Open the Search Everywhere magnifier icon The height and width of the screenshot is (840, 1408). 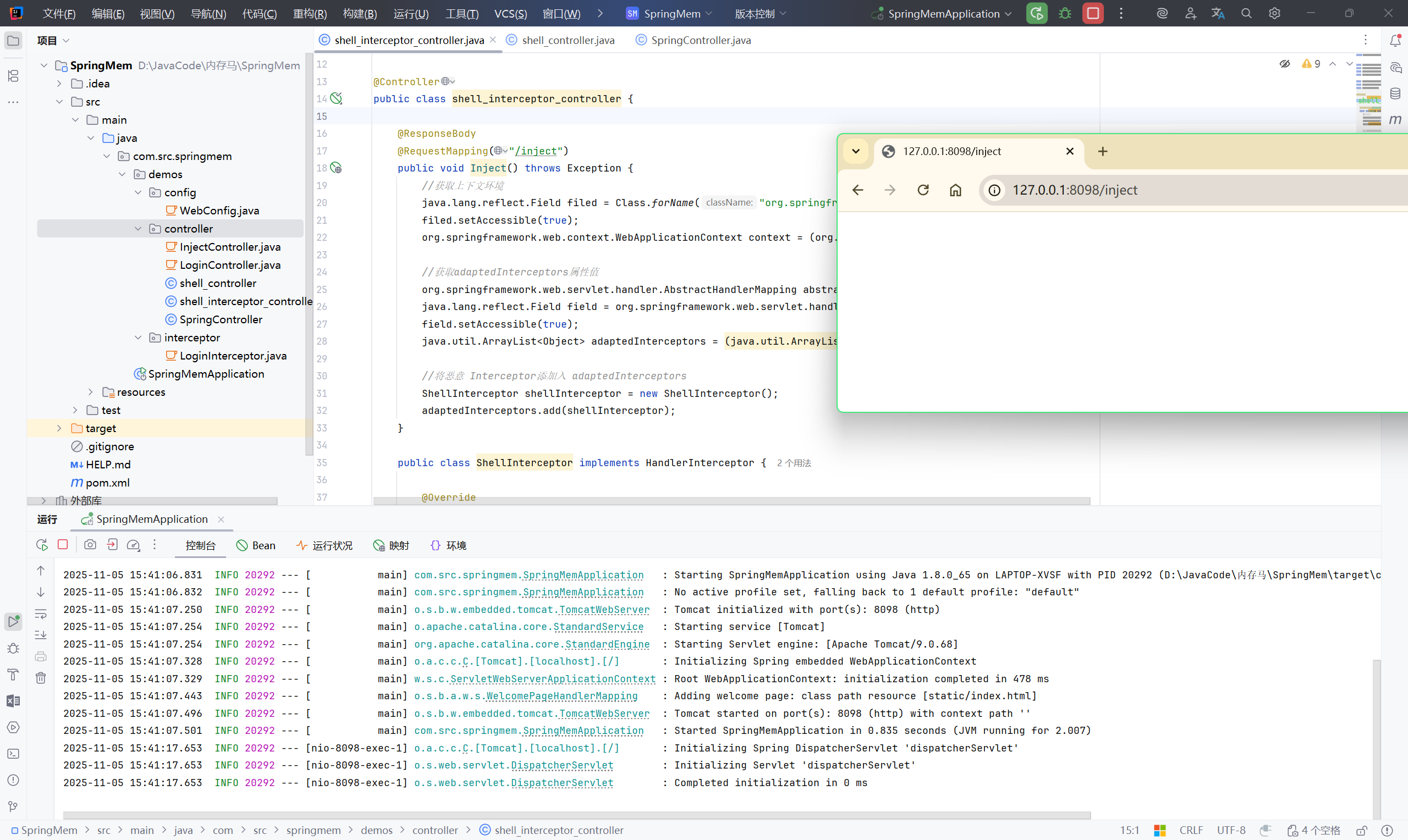tap(1246, 14)
